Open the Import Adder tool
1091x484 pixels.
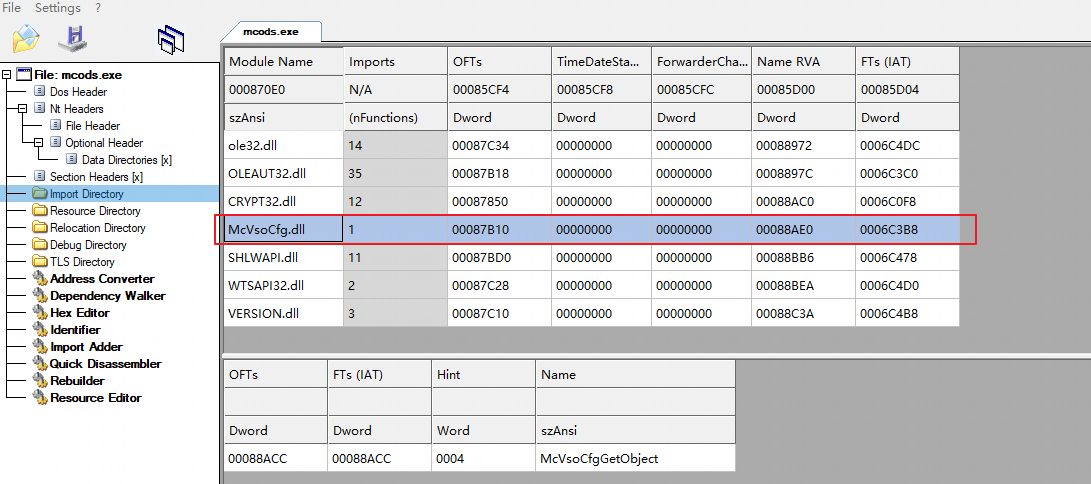86,347
